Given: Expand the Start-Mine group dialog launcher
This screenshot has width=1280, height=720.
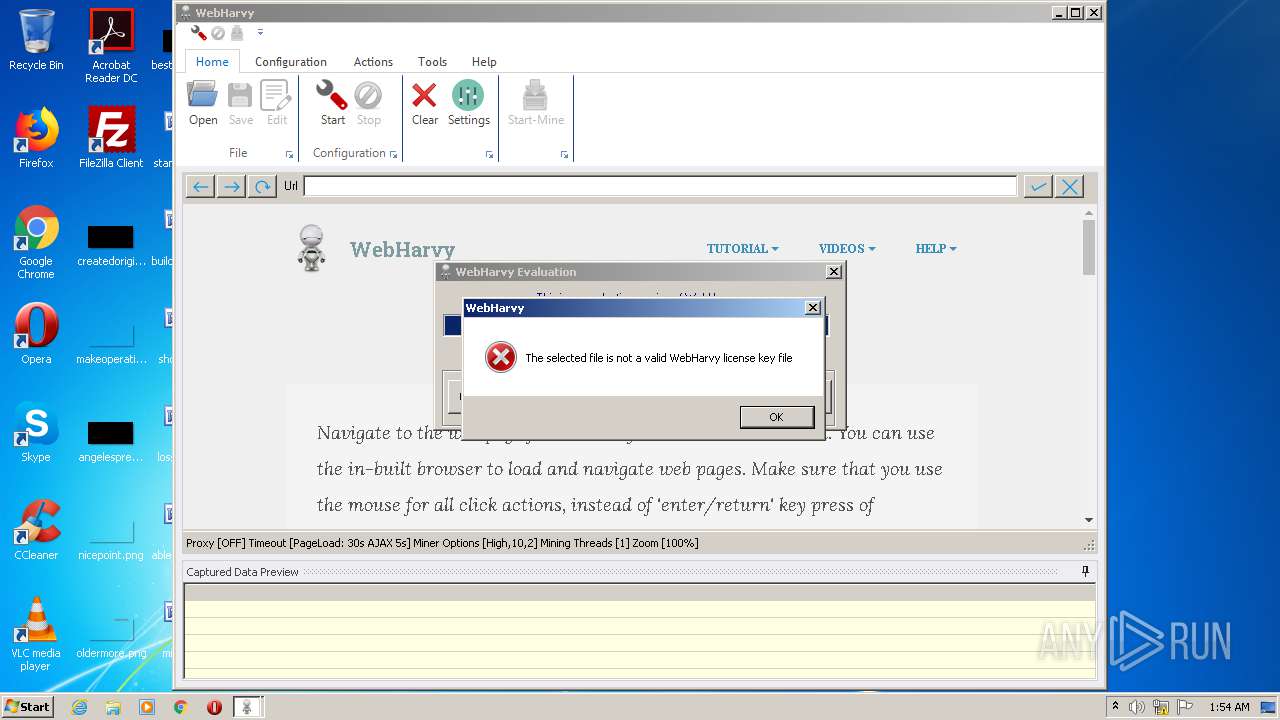Looking at the screenshot, I should coord(564,155).
